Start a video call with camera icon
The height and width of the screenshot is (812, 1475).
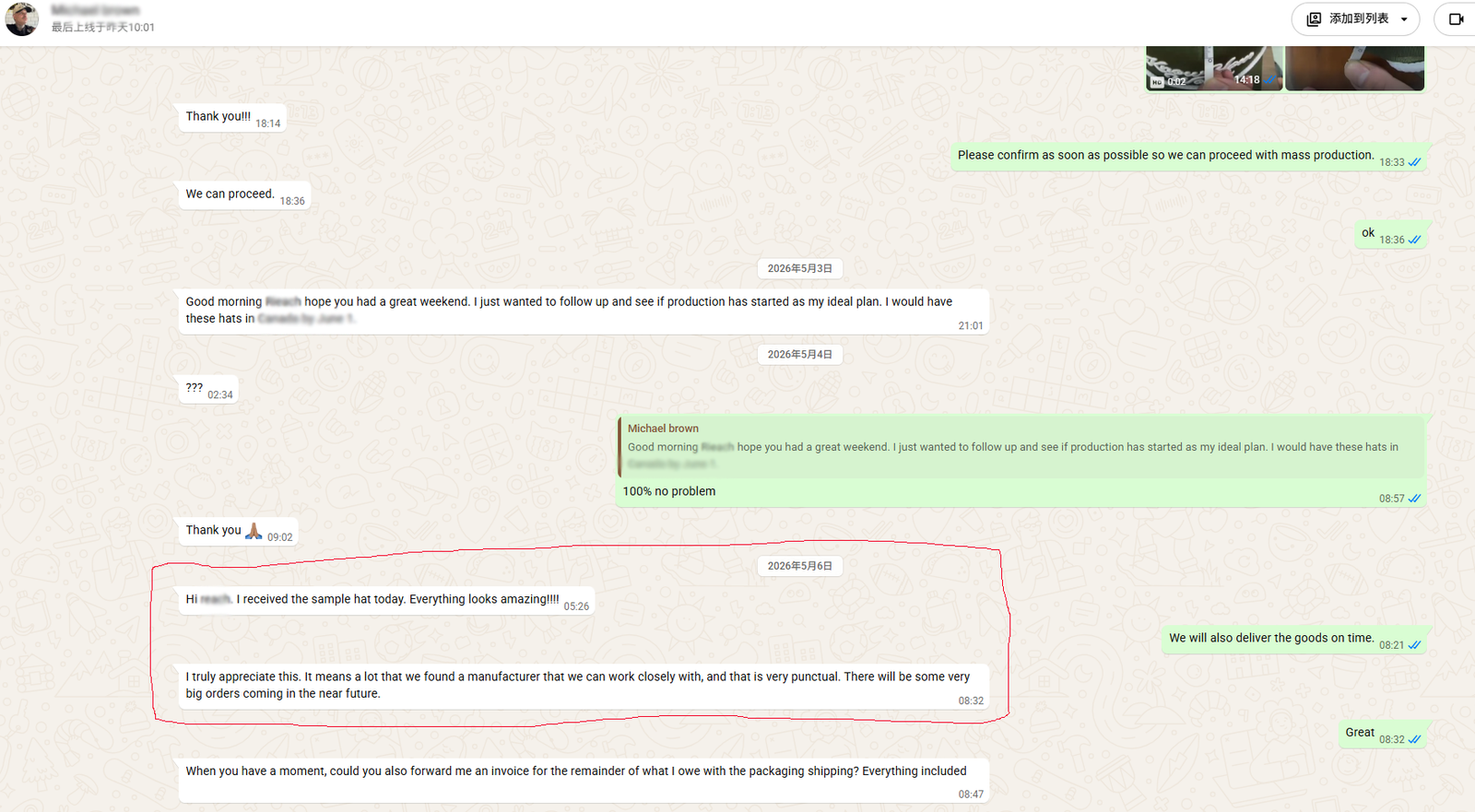(1456, 18)
